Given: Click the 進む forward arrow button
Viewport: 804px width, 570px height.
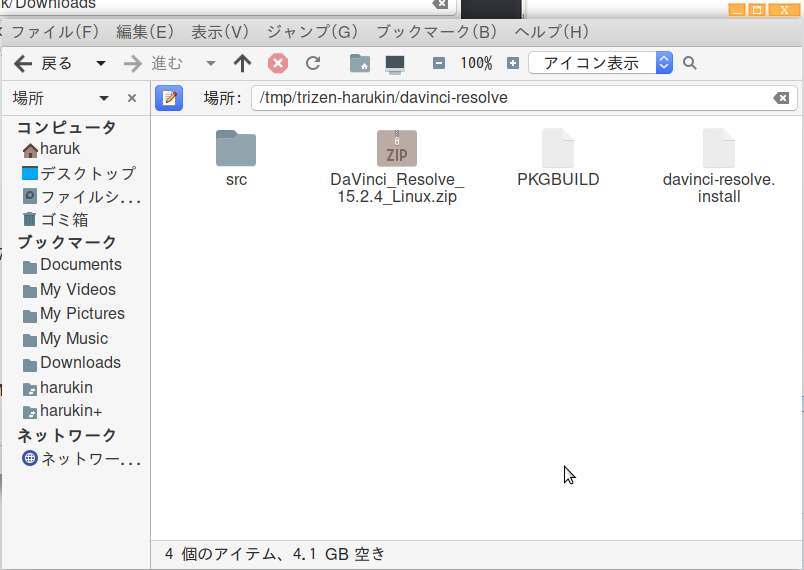Looking at the screenshot, I should click(153, 64).
